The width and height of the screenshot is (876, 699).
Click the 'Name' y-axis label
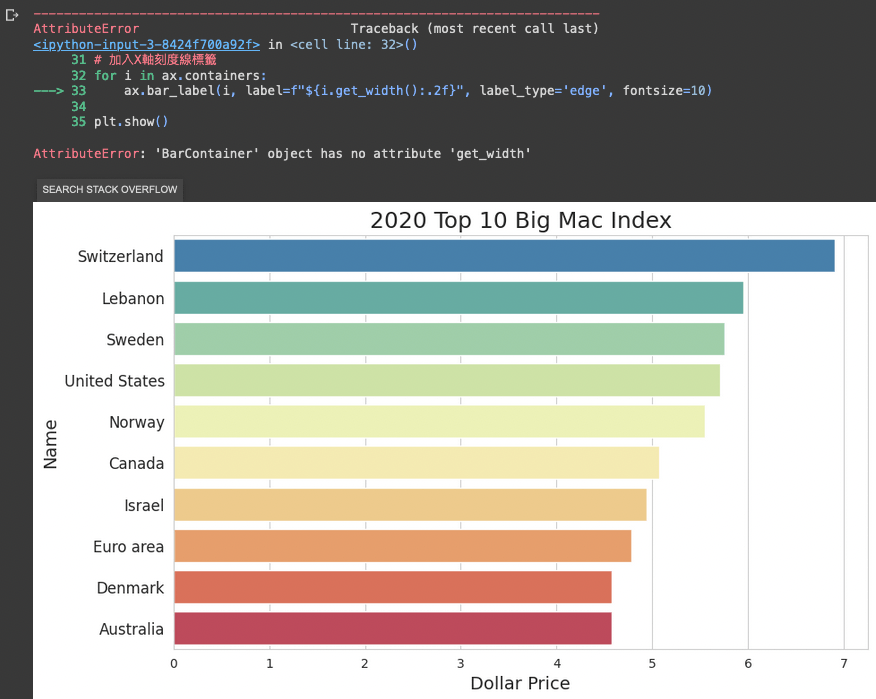coord(50,444)
